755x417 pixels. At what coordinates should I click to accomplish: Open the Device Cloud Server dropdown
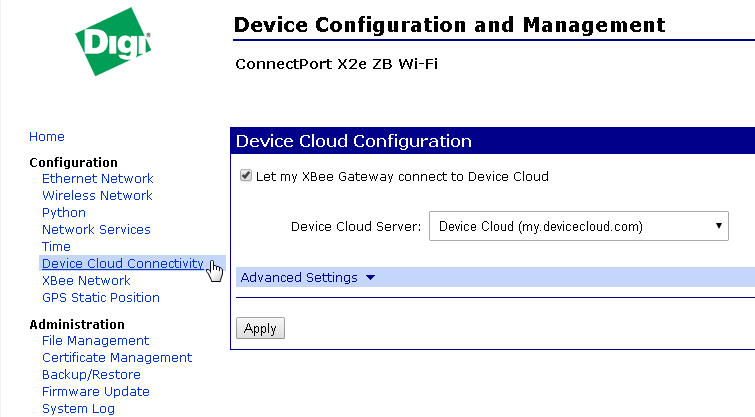click(x=578, y=227)
